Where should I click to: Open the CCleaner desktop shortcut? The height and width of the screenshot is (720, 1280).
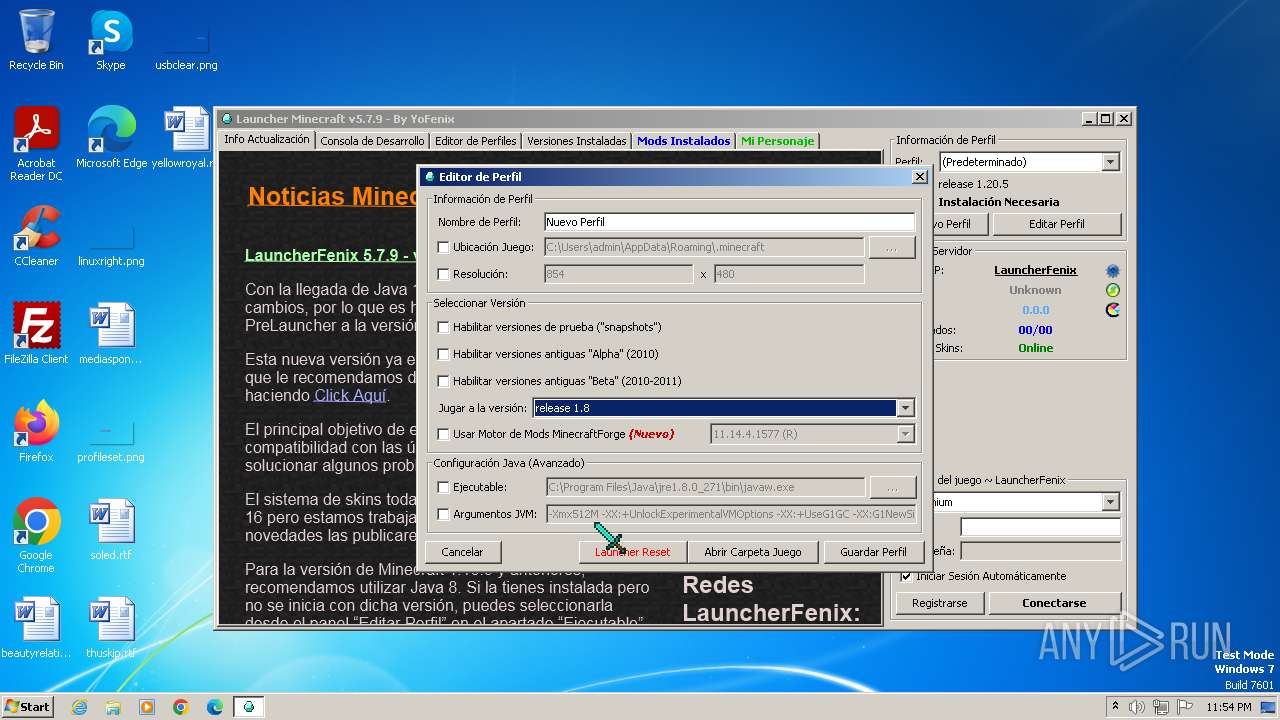[x=36, y=236]
